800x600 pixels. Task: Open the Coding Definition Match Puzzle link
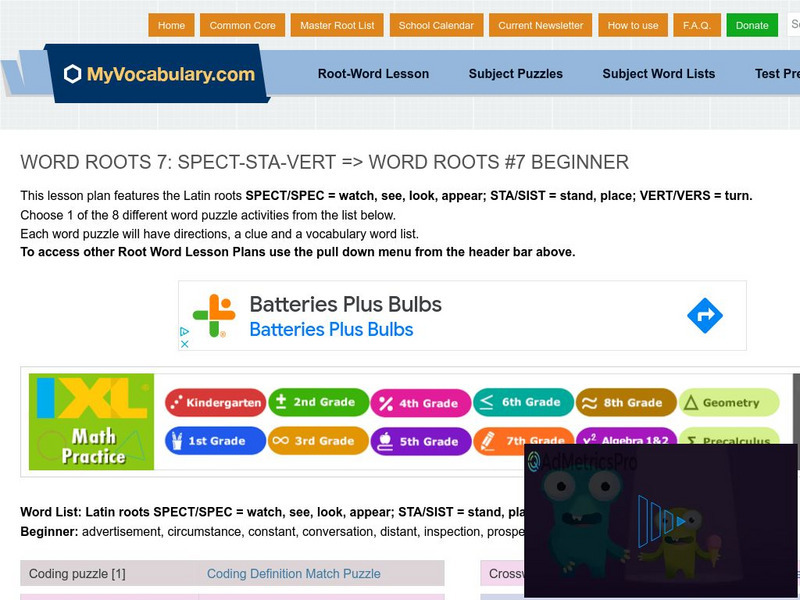coord(293,573)
